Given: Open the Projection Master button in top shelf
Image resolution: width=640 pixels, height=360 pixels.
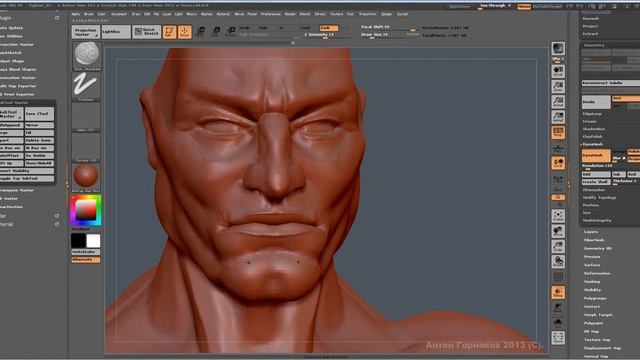Looking at the screenshot, I should pyautogui.click(x=86, y=32).
